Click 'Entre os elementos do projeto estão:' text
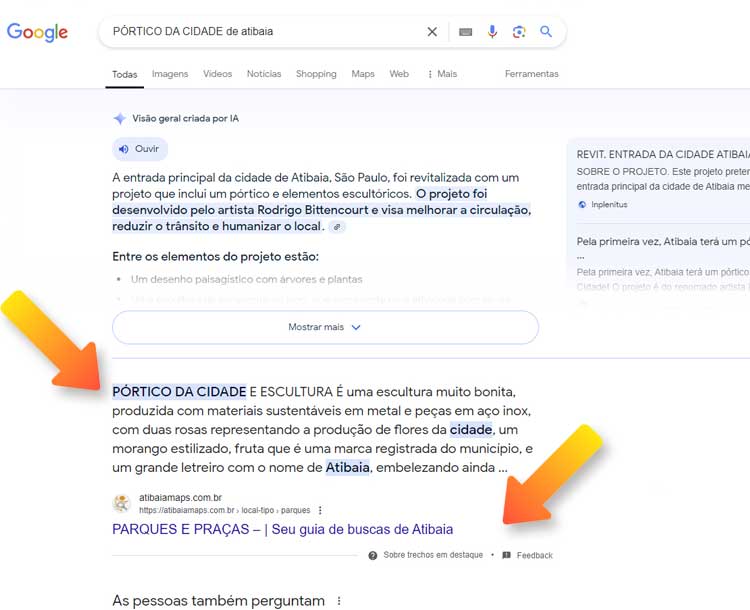Image resolution: width=750 pixels, height=610 pixels. coord(215,256)
